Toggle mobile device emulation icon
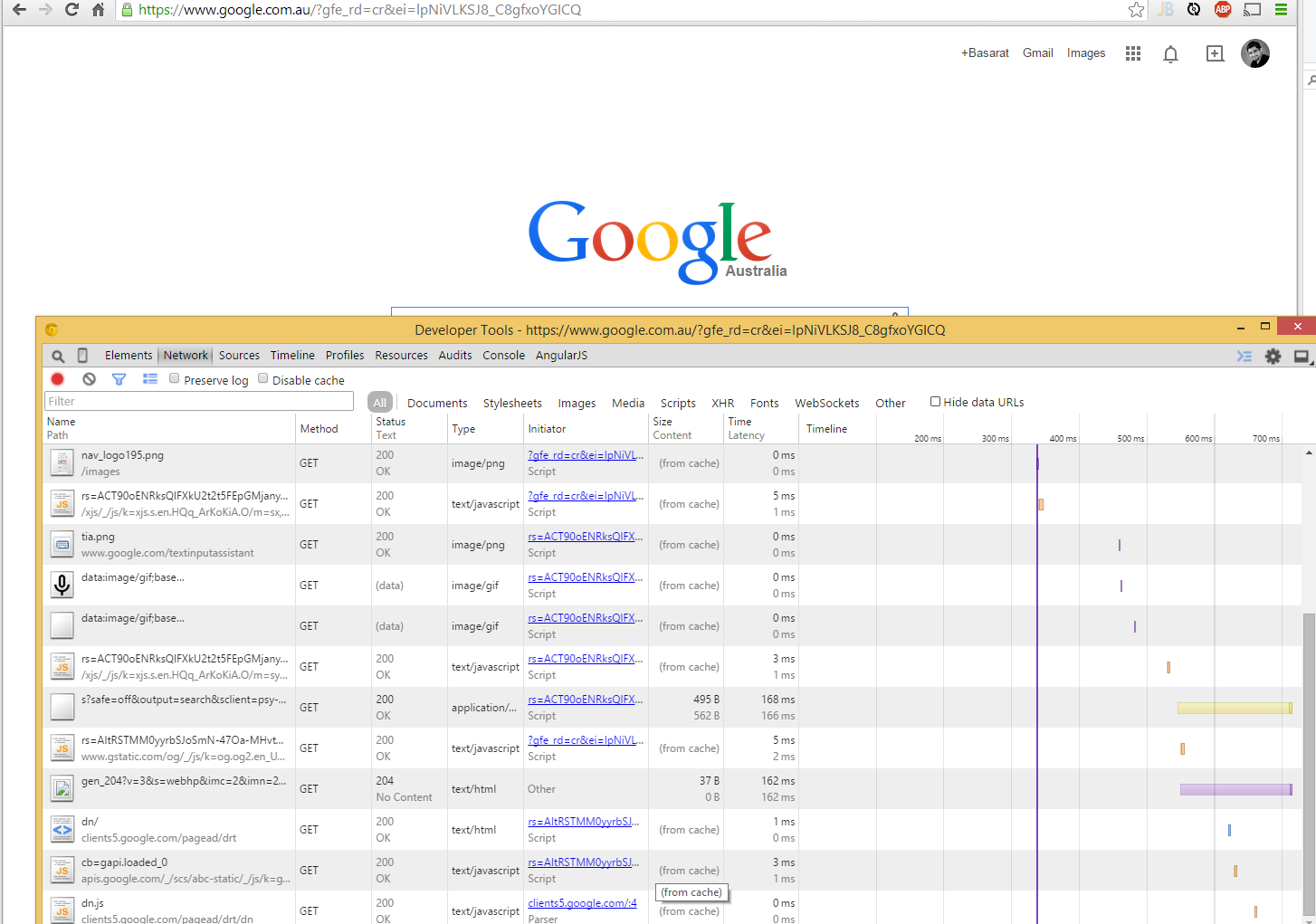 pyautogui.click(x=82, y=356)
